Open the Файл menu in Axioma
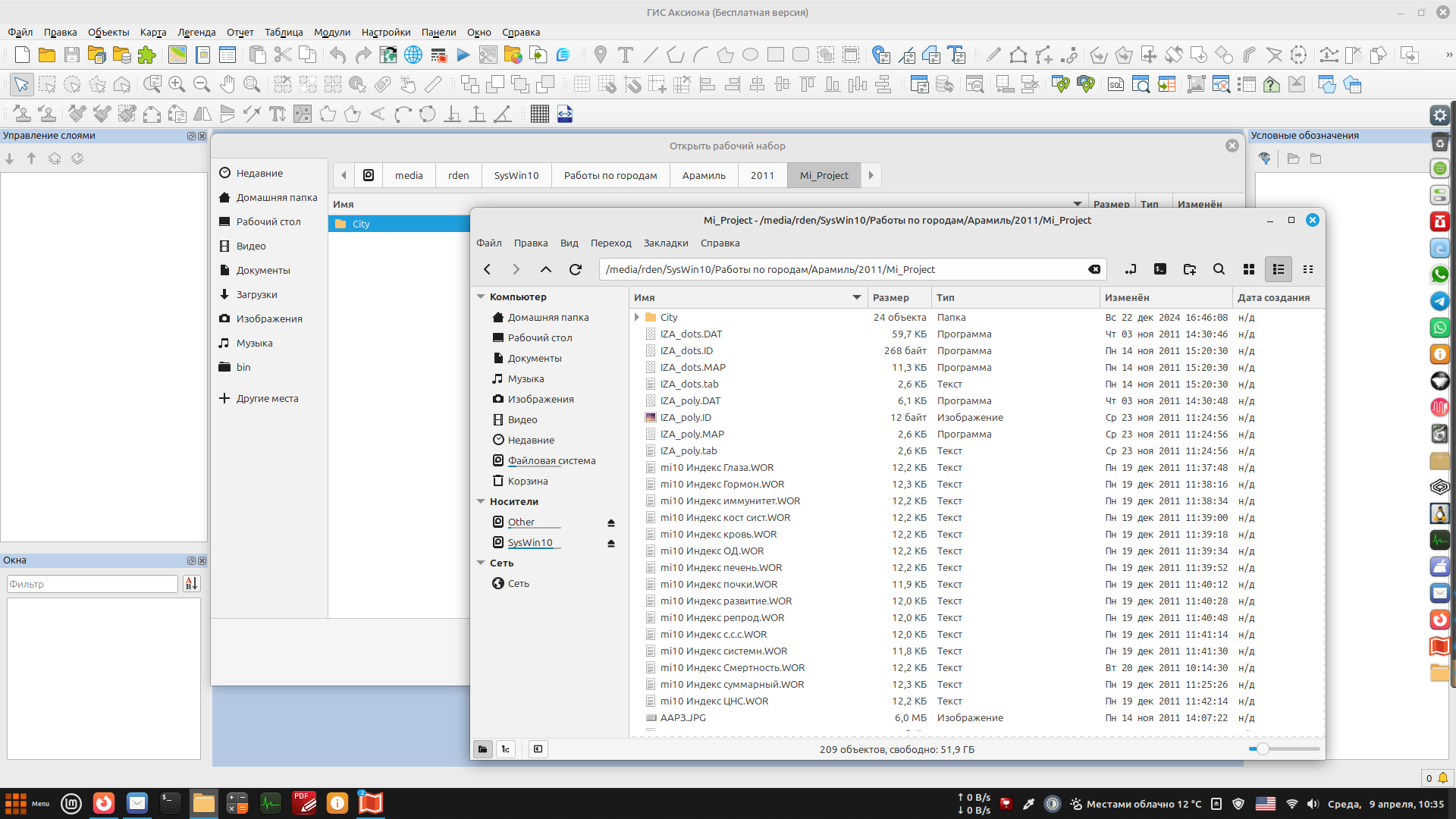Viewport: 1456px width, 819px height. [20, 32]
